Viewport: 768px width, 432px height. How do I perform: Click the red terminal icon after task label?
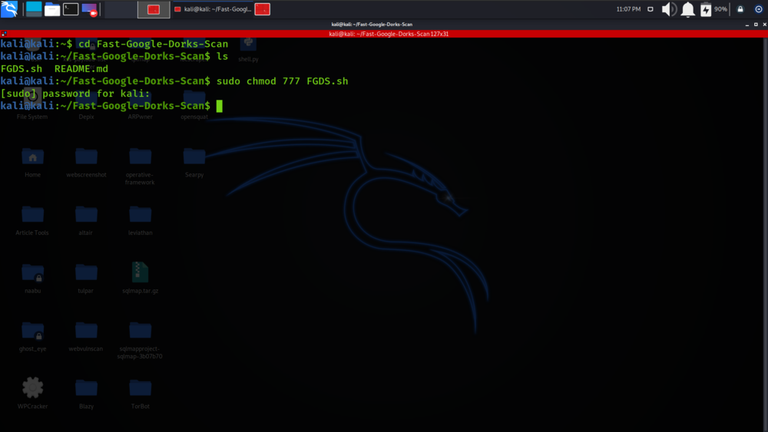pyautogui.click(x=263, y=9)
